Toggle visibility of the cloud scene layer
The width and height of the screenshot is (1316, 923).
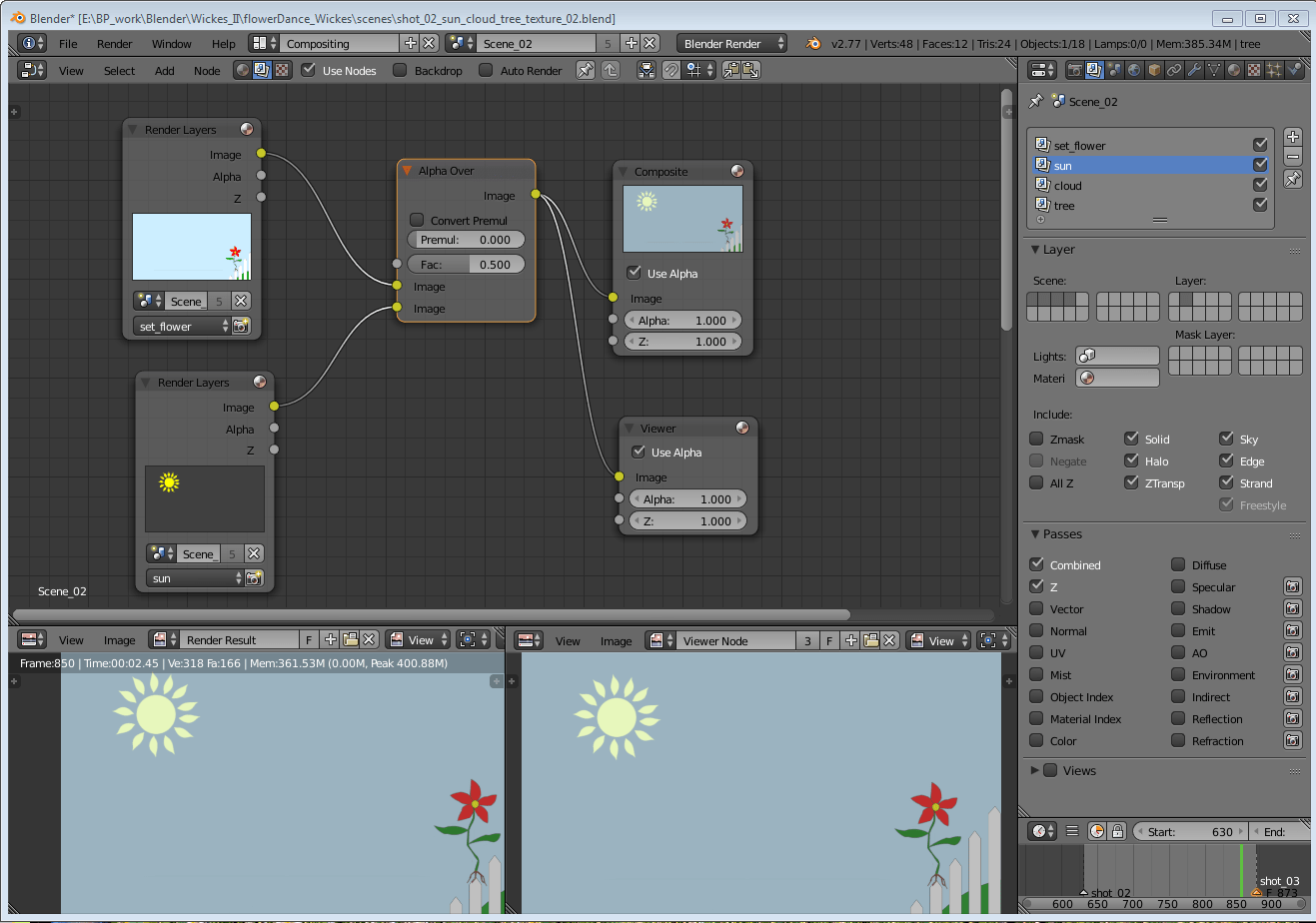(1260, 185)
